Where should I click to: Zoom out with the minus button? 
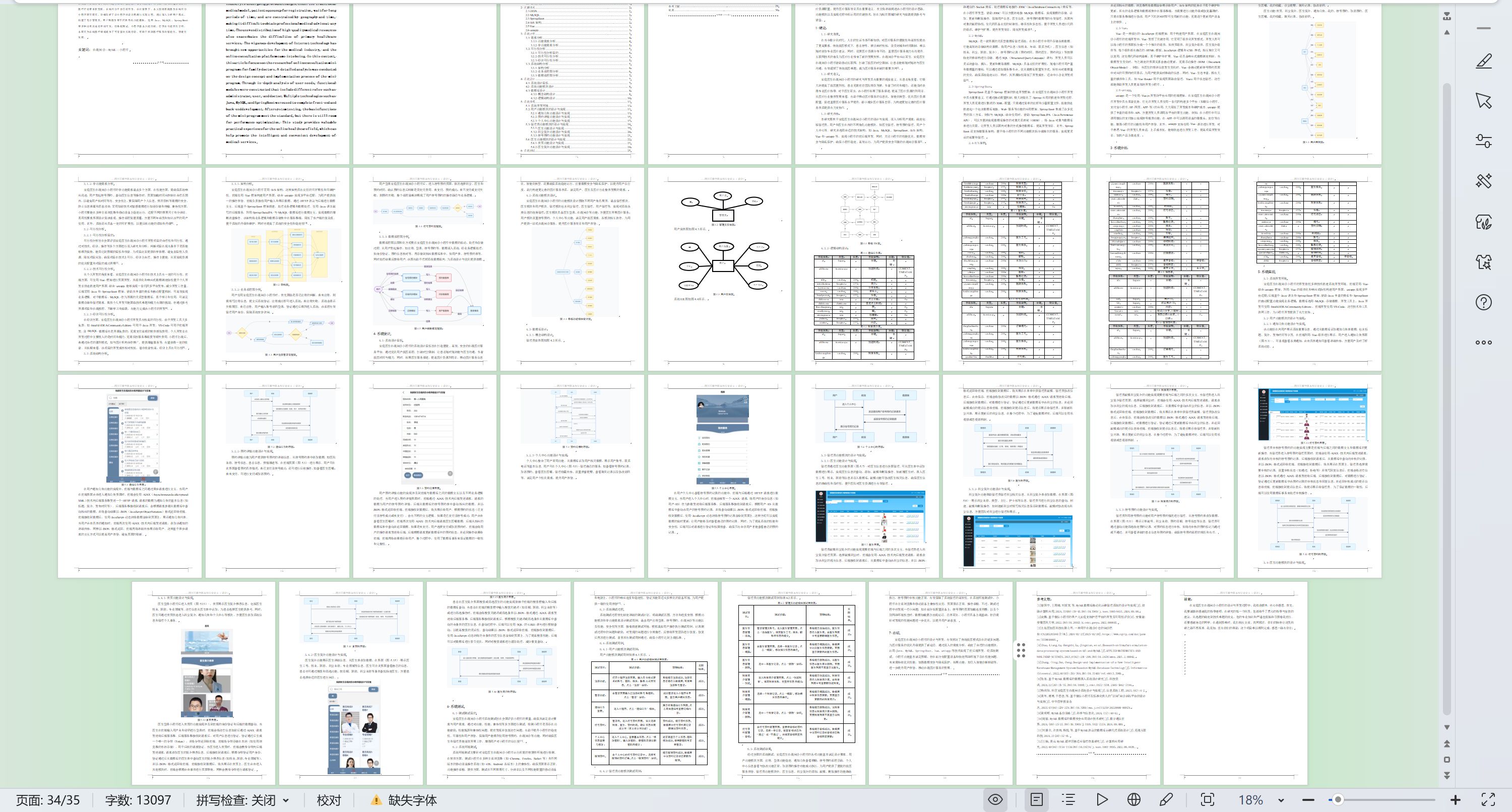coord(1308,800)
